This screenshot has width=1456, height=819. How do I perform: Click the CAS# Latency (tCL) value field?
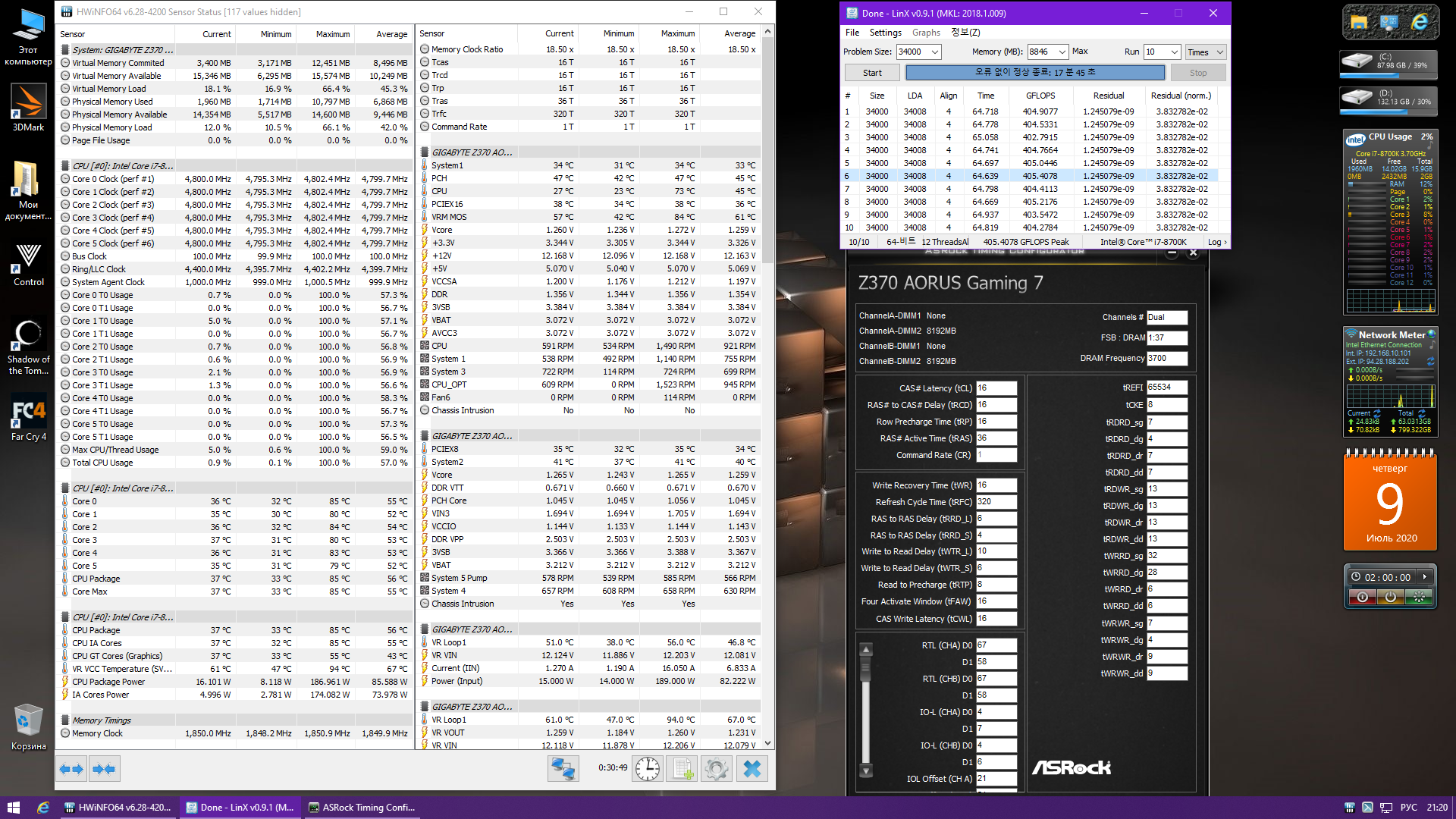click(996, 388)
